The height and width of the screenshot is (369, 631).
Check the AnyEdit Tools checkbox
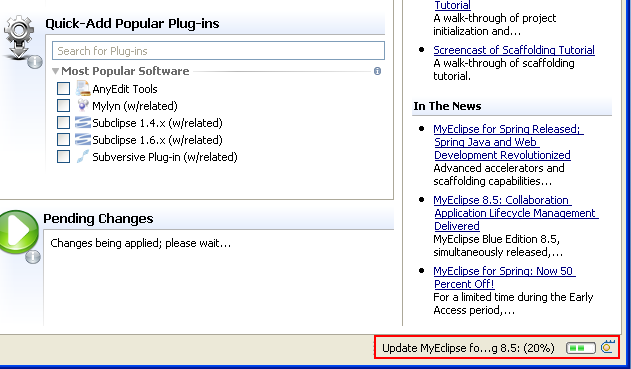click(63, 89)
